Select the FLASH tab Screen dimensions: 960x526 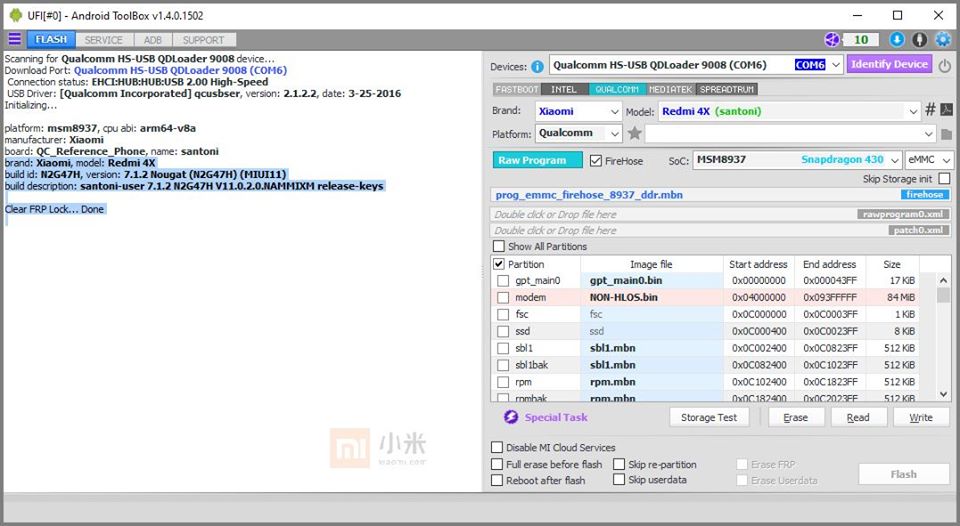[x=51, y=39]
